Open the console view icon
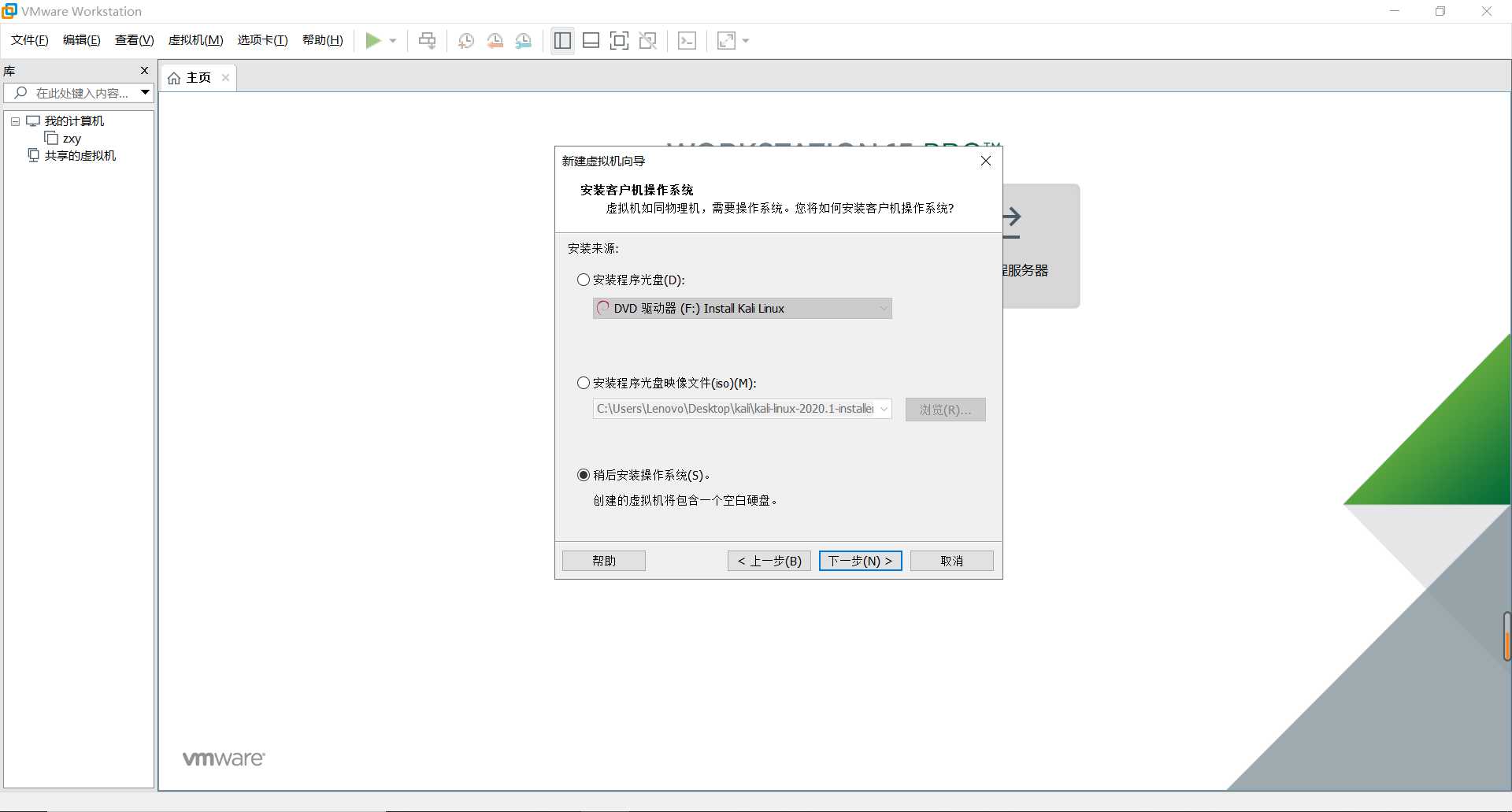Screen dimensions: 1512x812 [x=687, y=41]
